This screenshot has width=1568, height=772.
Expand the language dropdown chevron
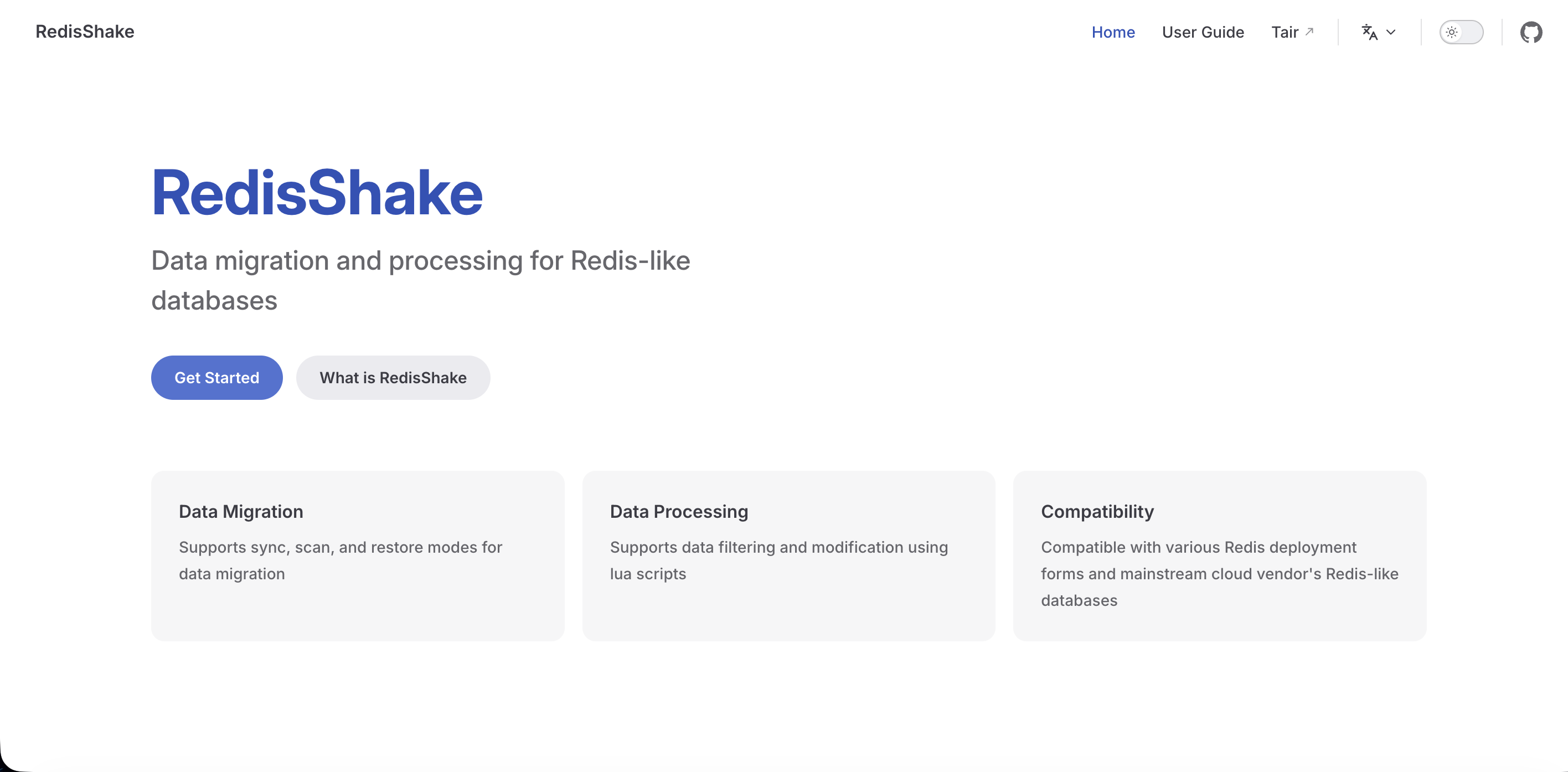click(1391, 32)
